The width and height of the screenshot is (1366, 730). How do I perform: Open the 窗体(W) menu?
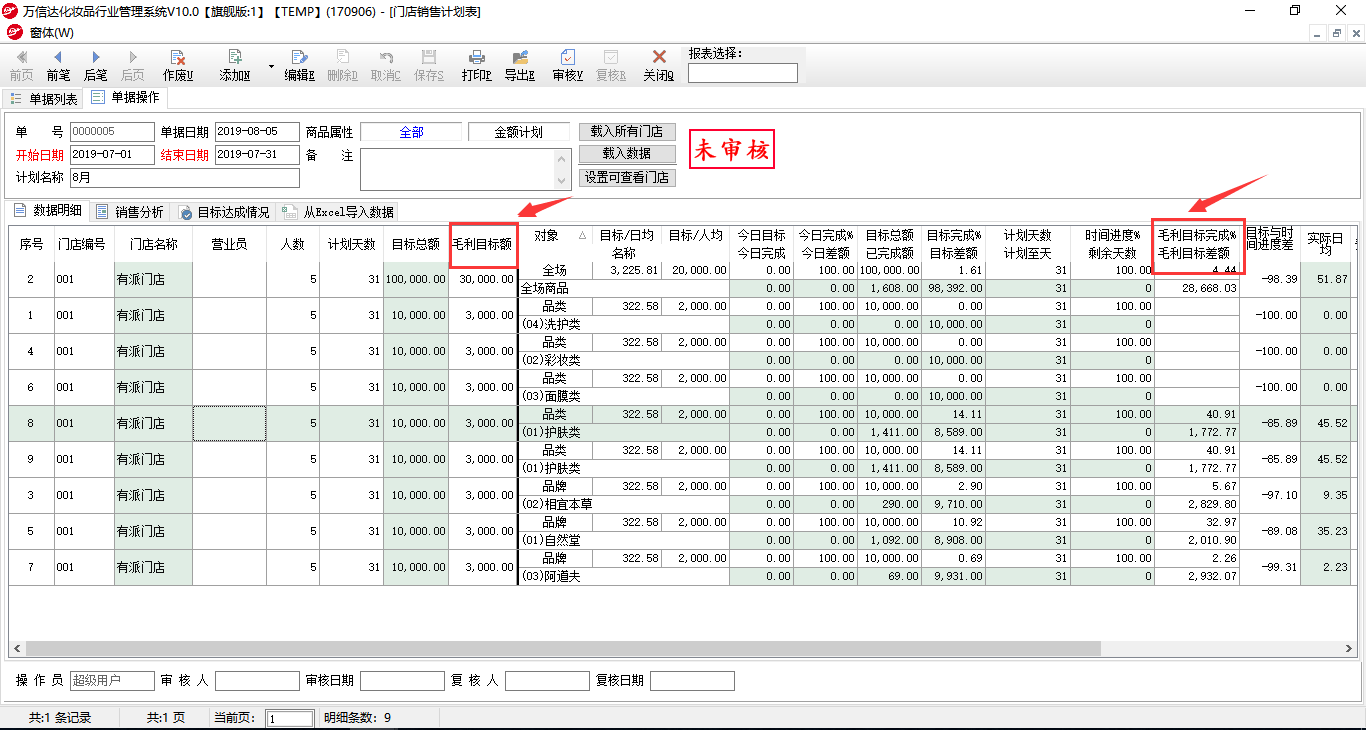pos(51,32)
